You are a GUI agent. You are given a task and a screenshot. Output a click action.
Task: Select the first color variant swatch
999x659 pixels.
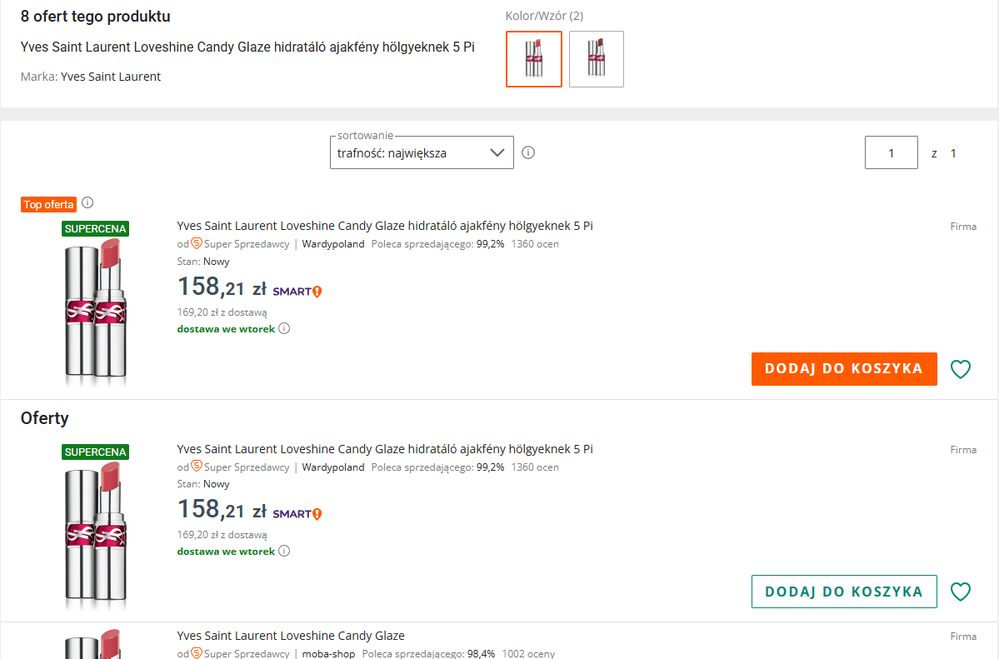pos(534,59)
